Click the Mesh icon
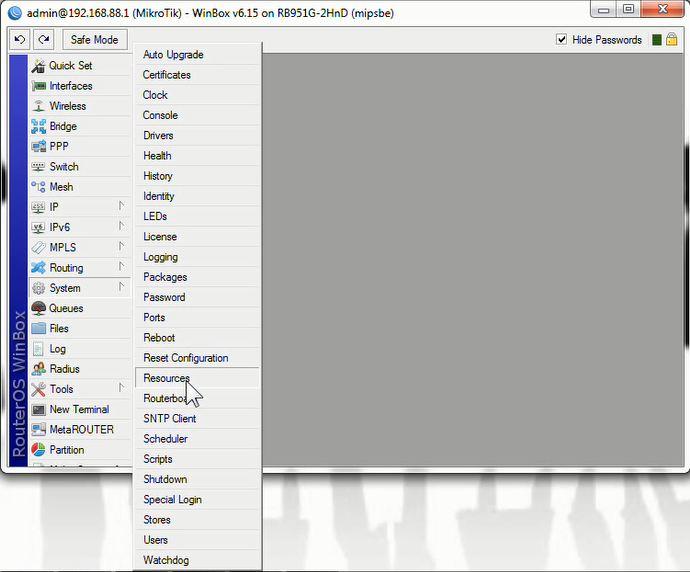690x572 pixels. pos(38,187)
